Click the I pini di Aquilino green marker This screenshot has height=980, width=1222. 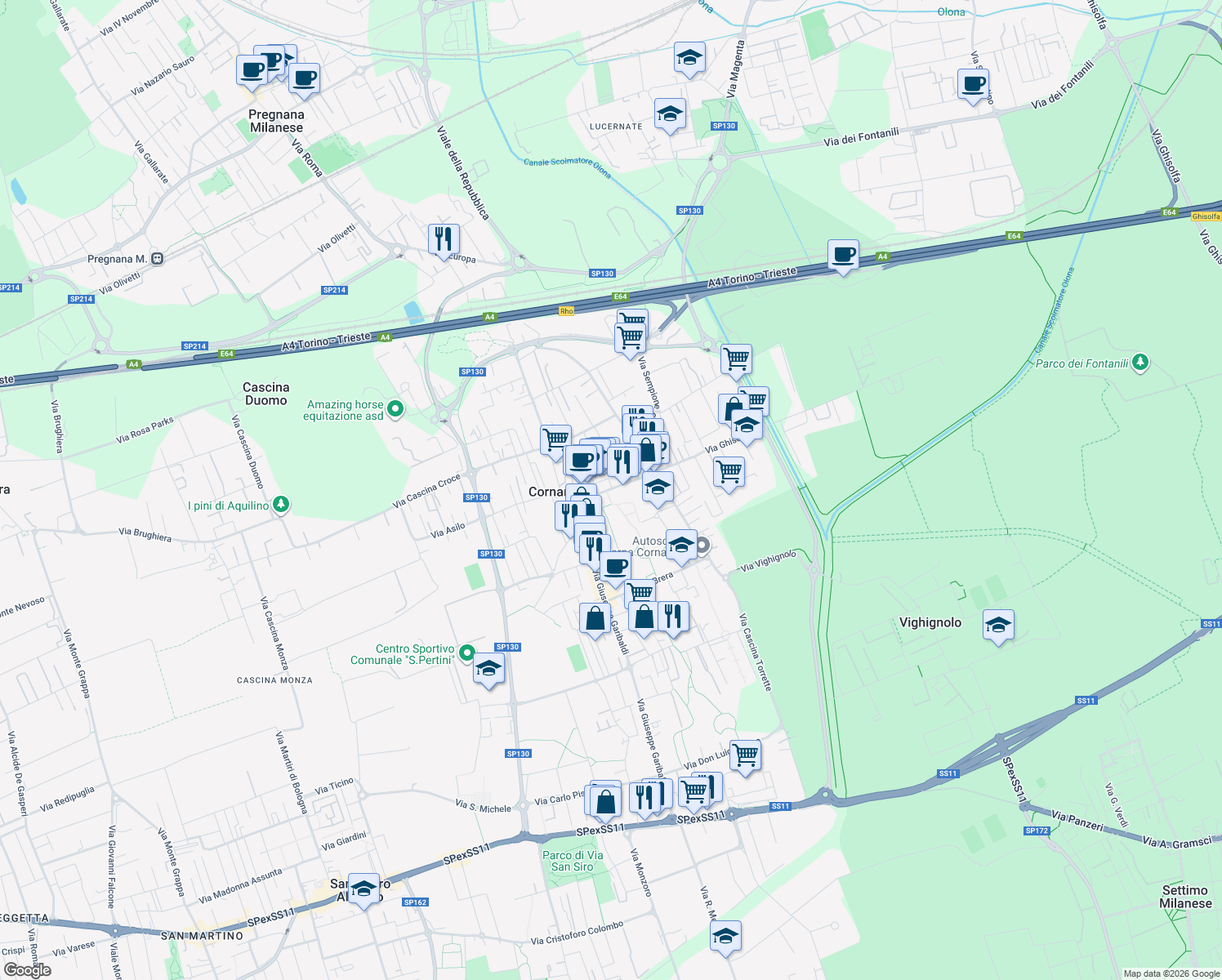coord(280,504)
